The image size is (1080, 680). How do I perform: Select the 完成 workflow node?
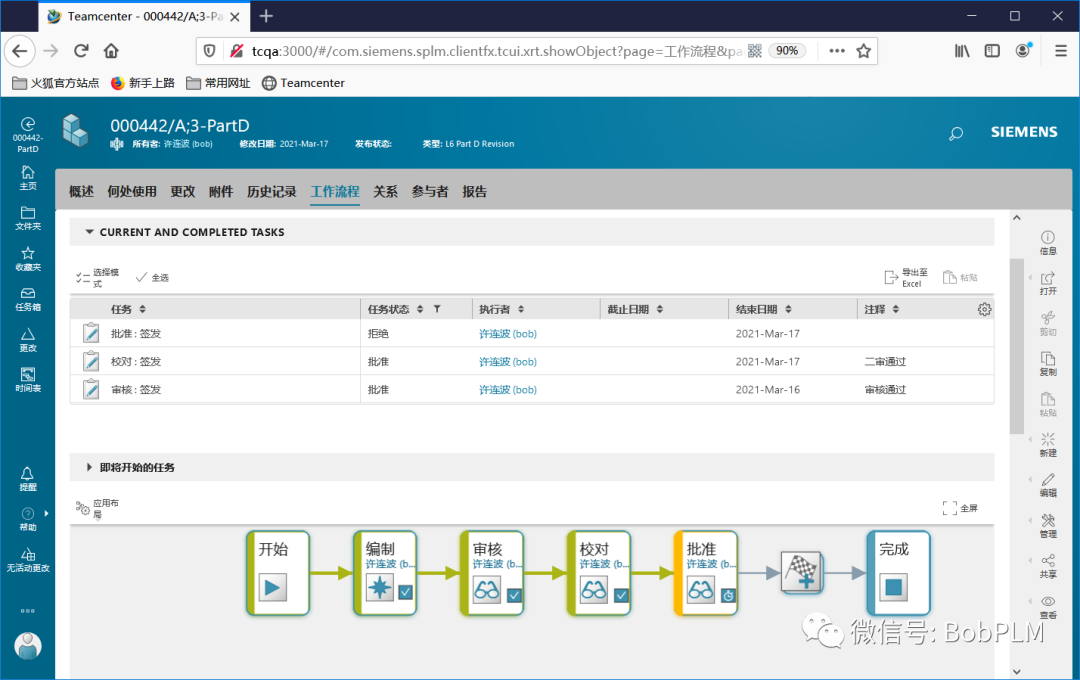(899, 573)
